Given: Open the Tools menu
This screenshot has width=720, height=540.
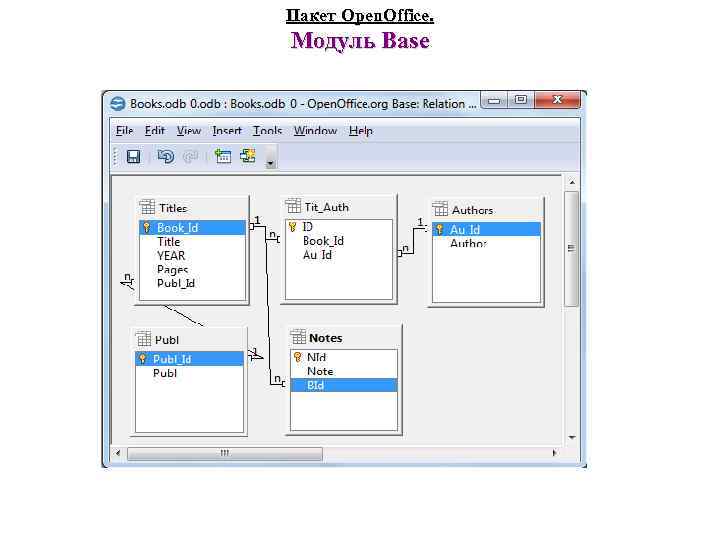Looking at the screenshot, I should 267,131.
